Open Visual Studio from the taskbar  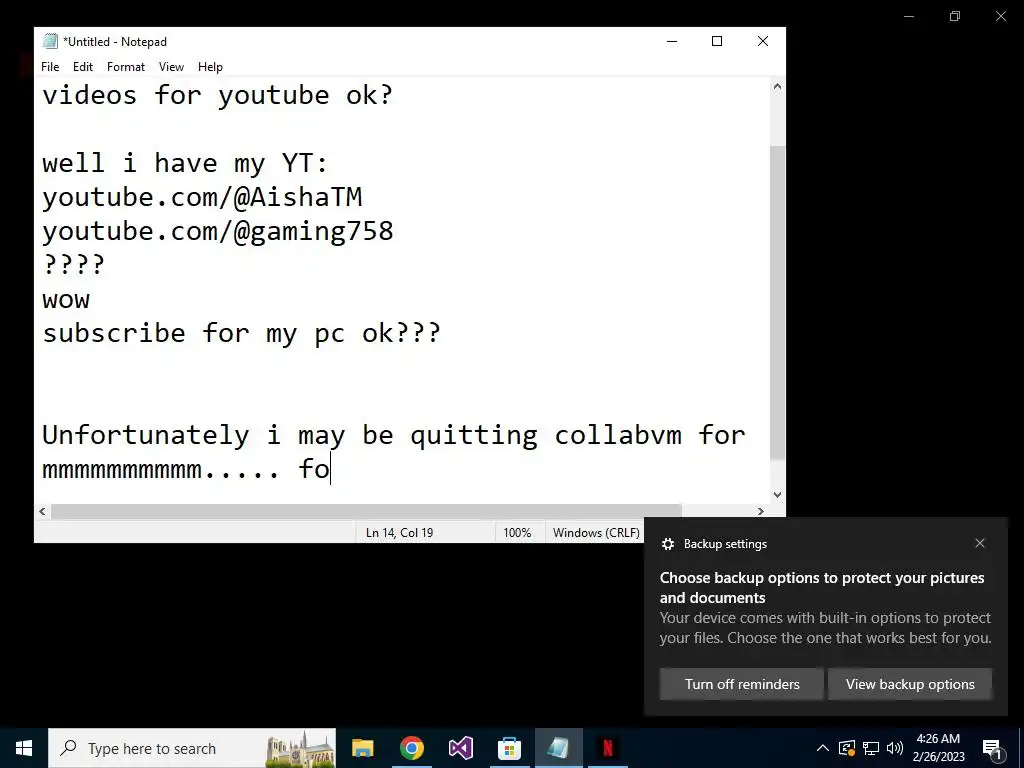tap(460, 748)
